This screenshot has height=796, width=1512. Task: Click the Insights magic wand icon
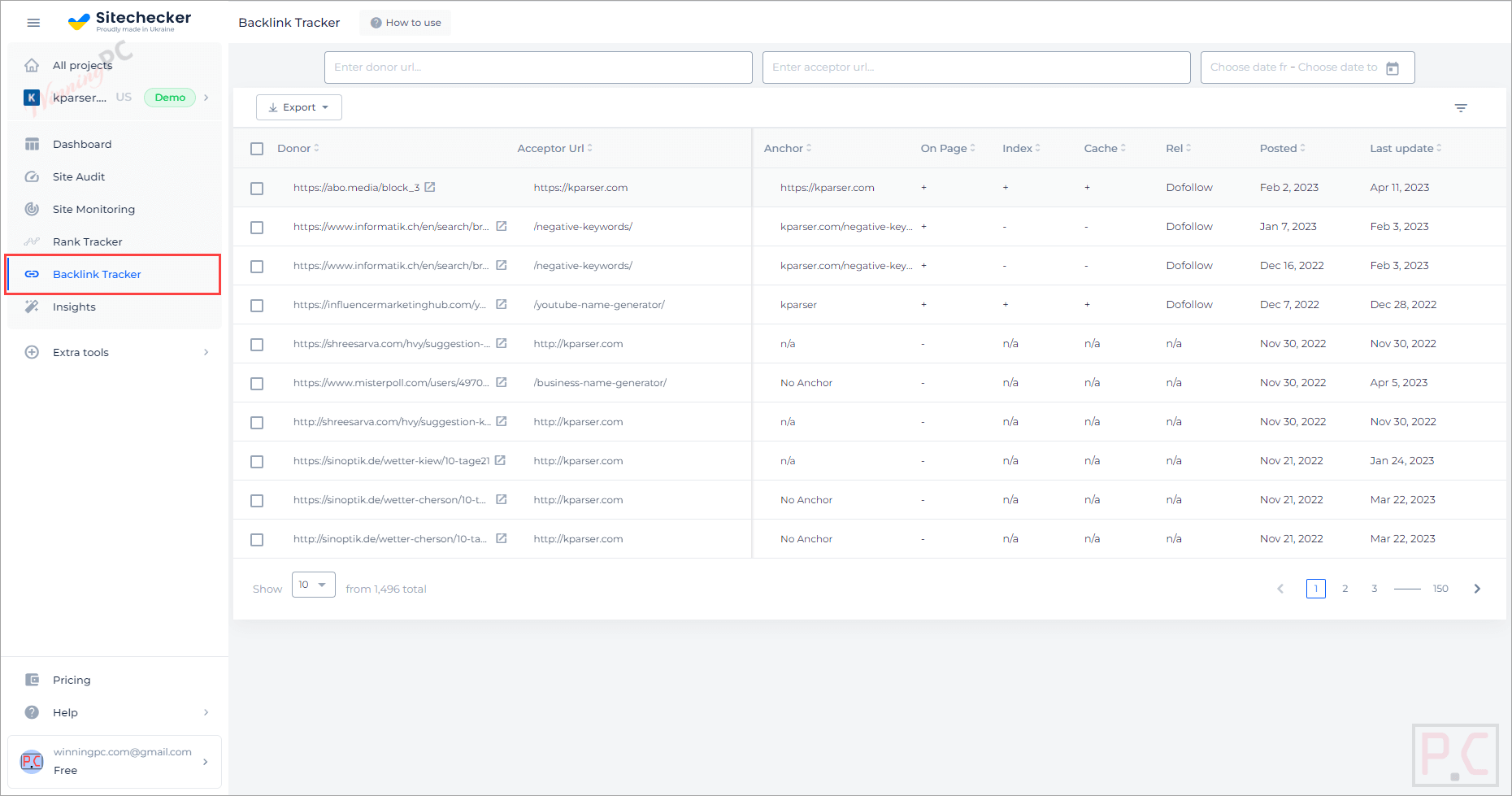tap(32, 307)
